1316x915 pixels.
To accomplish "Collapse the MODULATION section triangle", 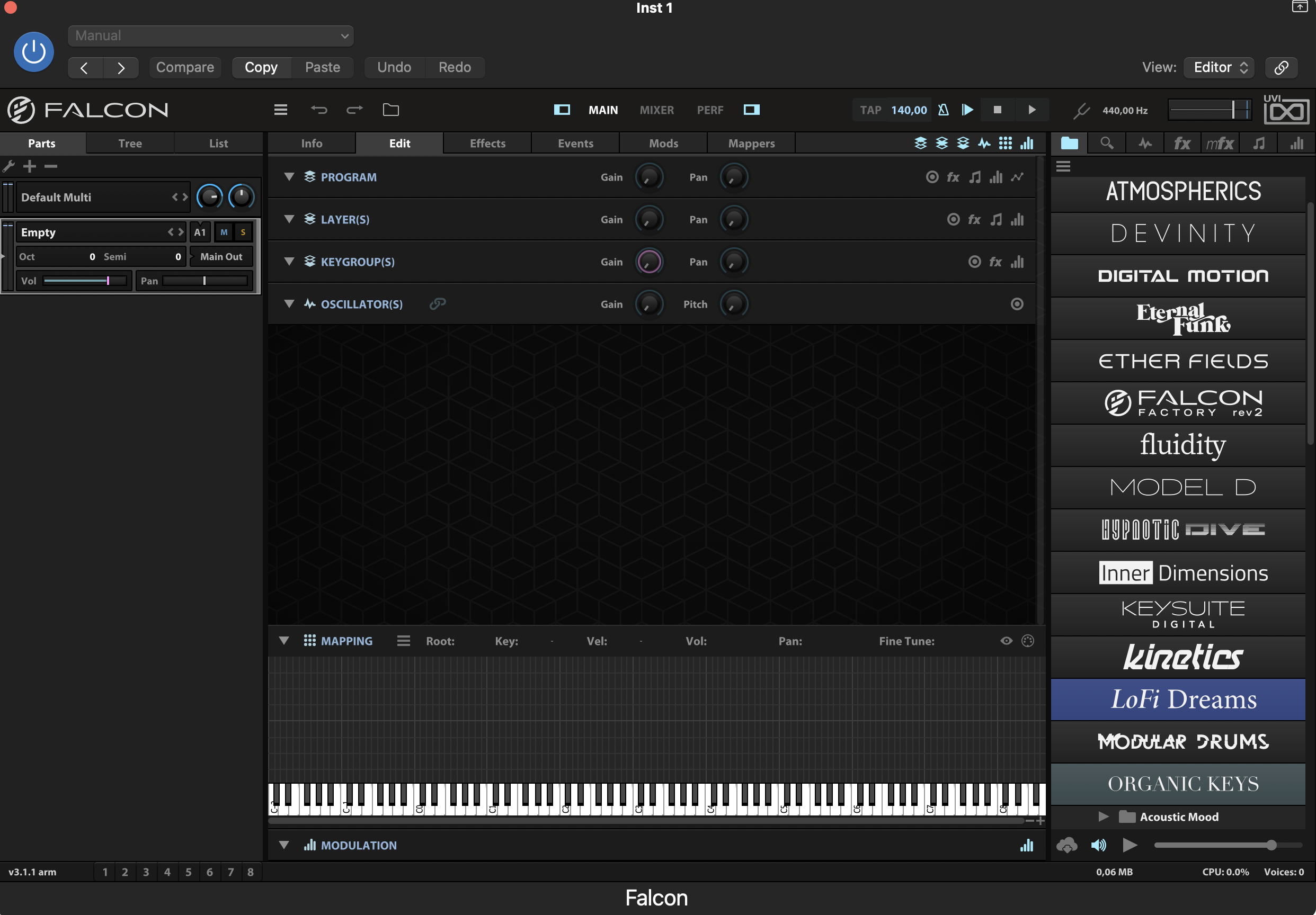I will 284,845.
